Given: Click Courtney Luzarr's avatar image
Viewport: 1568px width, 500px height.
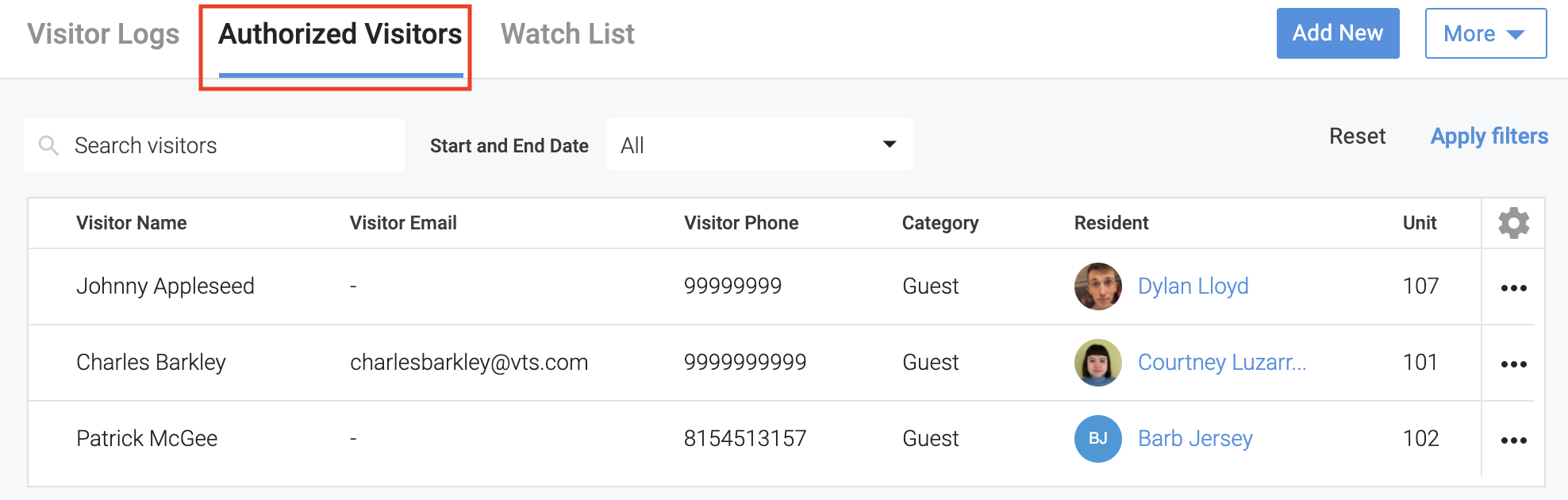Looking at the screenshot, I should pos(1097,363).
